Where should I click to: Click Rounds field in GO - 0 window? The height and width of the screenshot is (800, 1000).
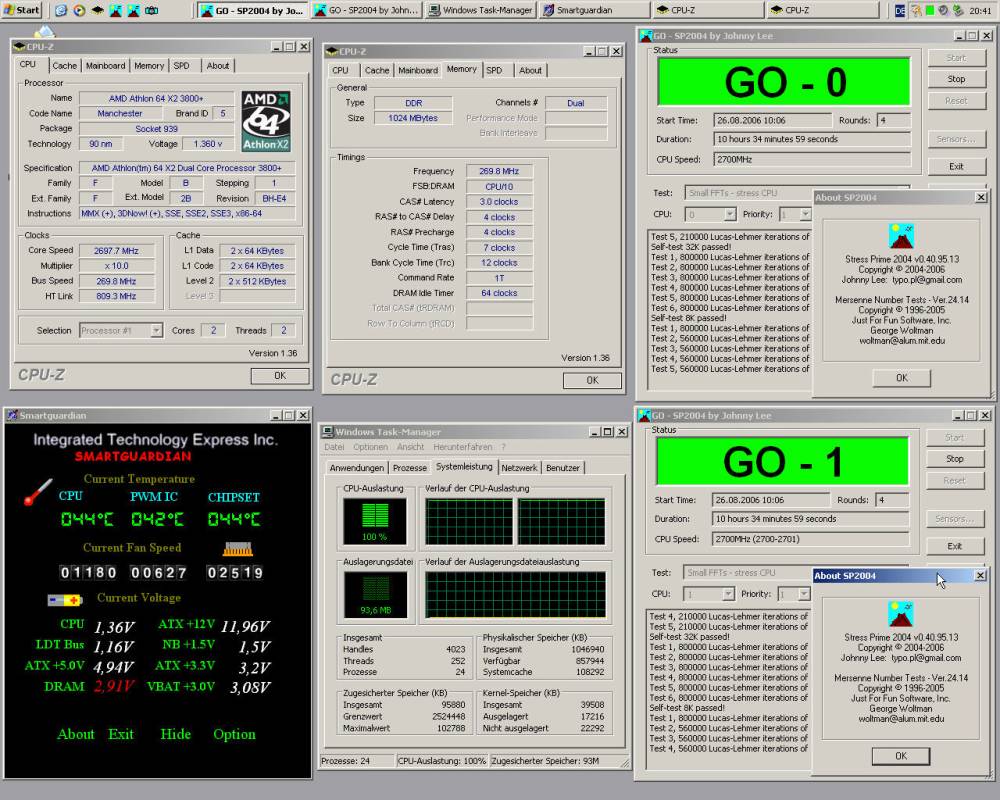[x=893, y=120]
